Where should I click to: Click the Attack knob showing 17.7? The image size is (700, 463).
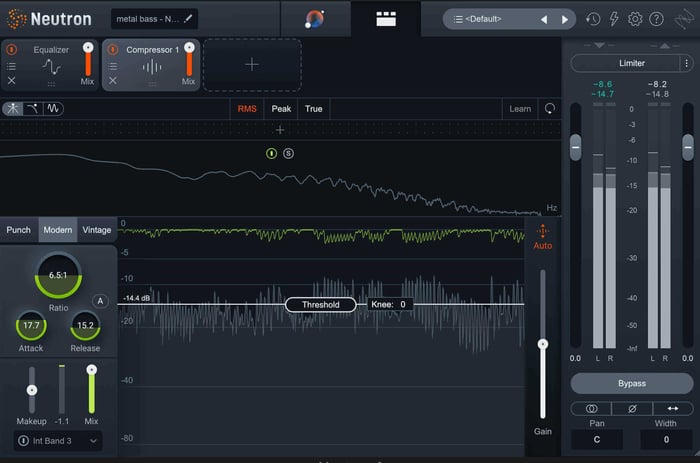(31, 325)
